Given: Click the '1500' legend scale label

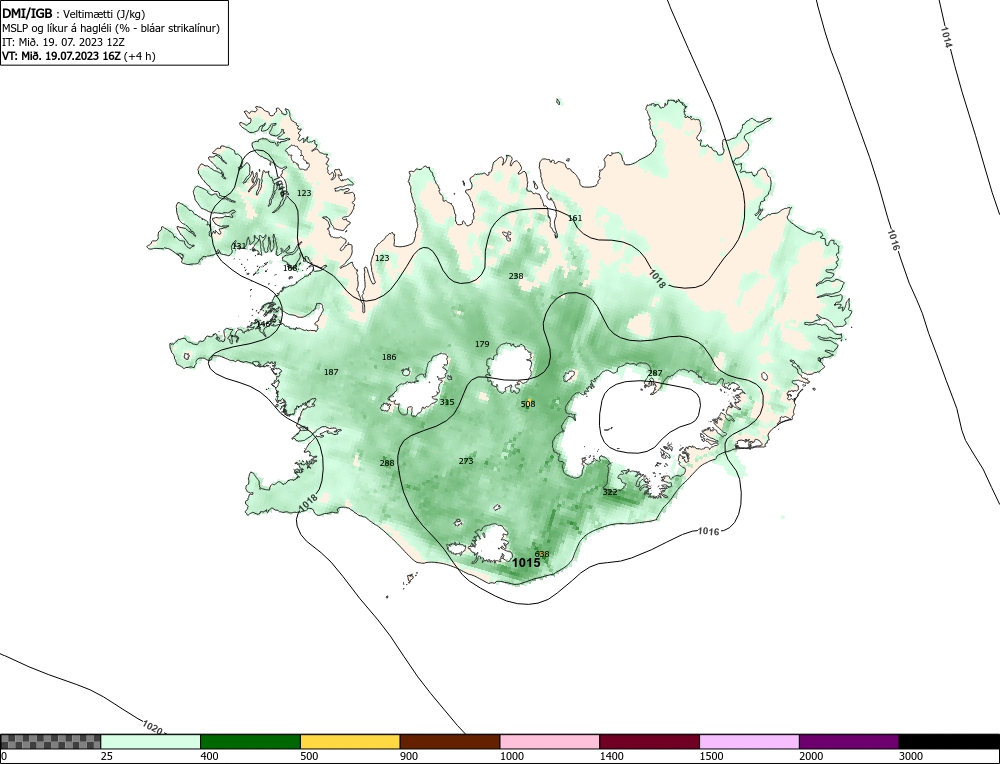Looking at the screenshot, I should point(711,756).
